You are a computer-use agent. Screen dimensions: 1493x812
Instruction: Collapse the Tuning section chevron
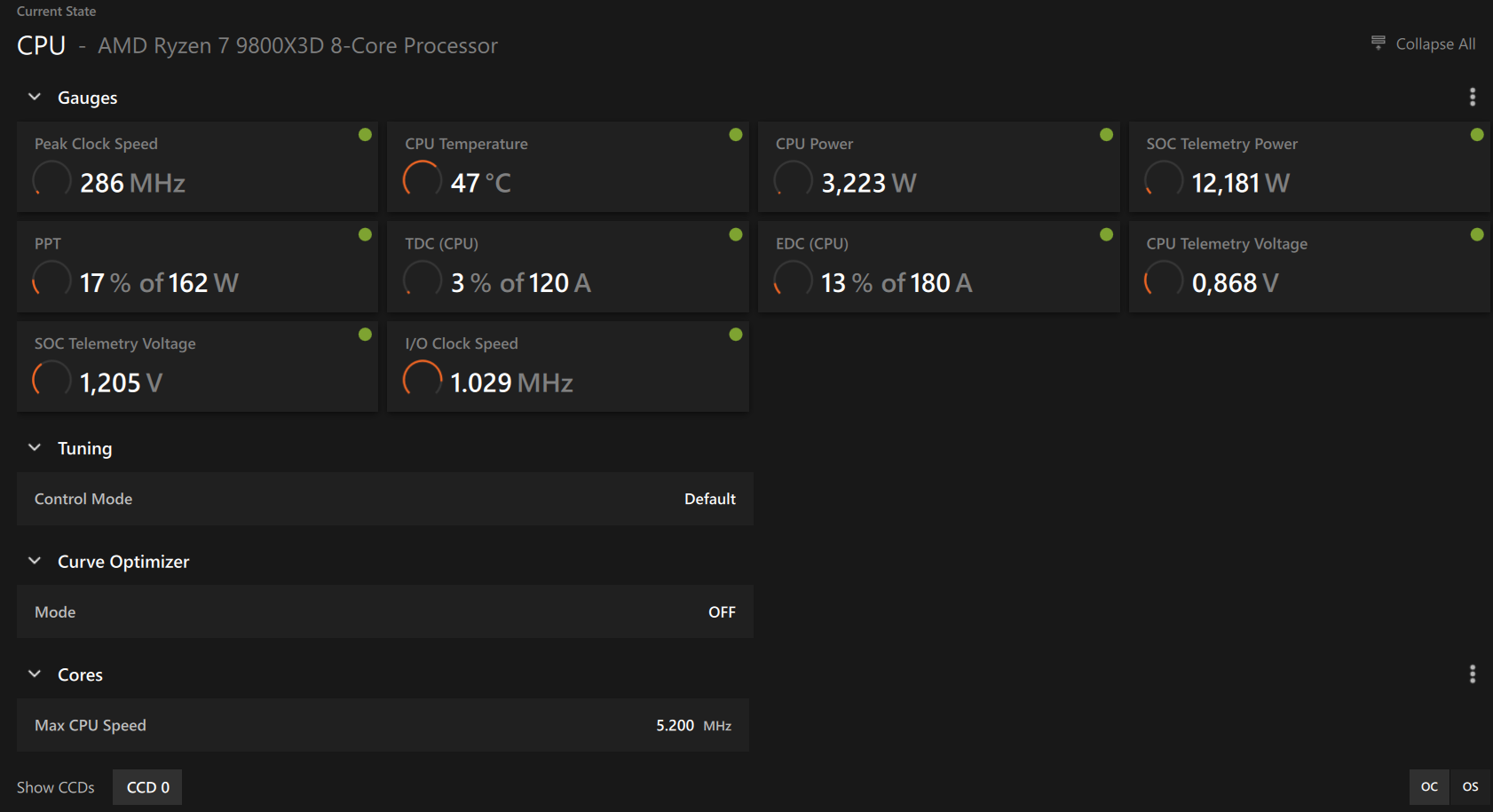pos(35,448)
